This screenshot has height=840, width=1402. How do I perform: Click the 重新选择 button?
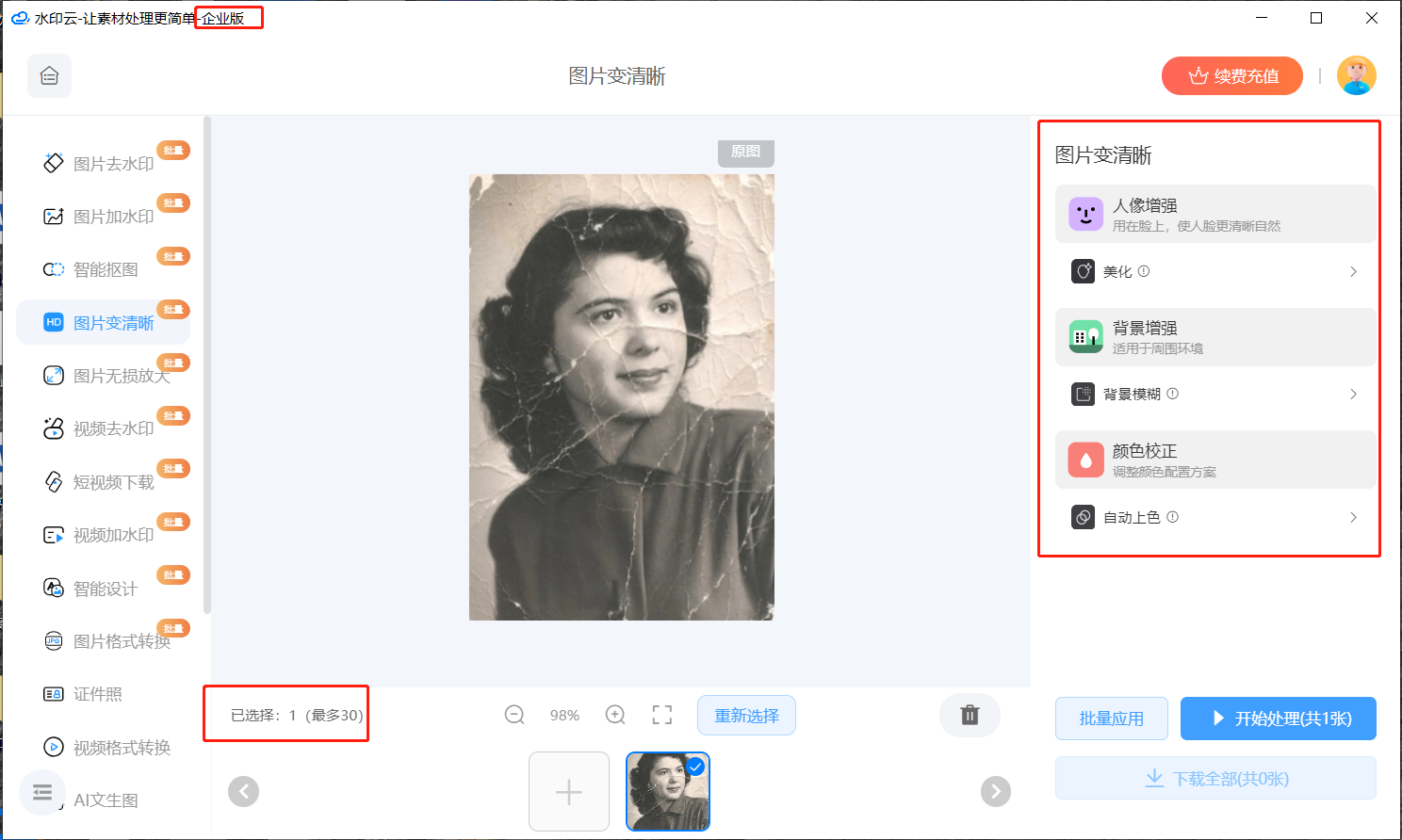coord(746,715)
